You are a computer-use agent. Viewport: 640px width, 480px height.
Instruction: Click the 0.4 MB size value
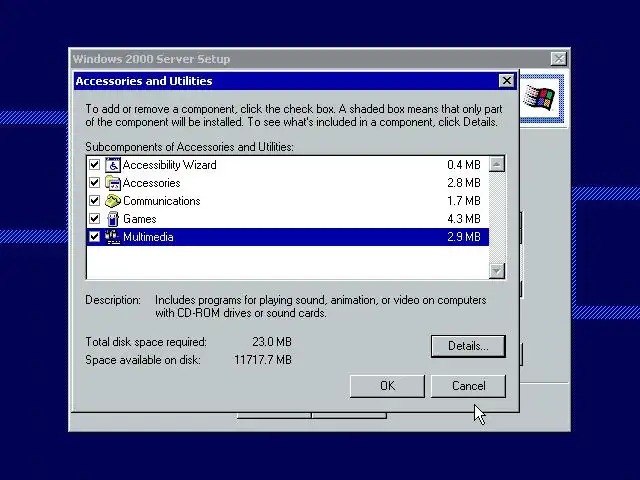pyautogui.click(x=464, y=165)
